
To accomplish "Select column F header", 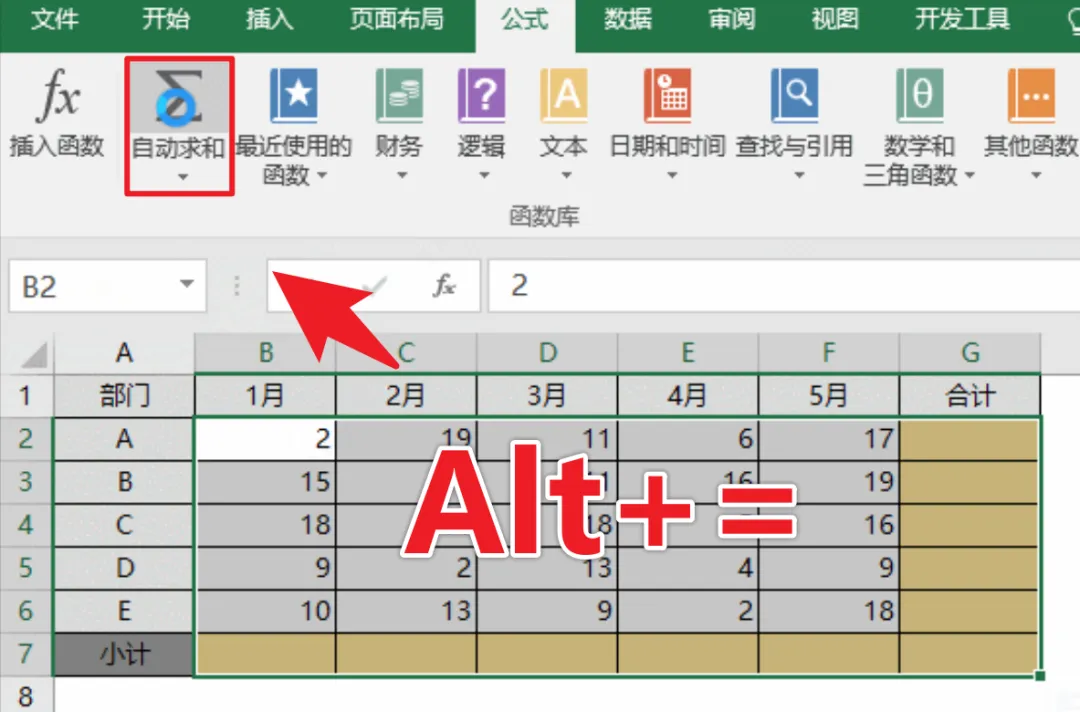I will tap(829, 353).
